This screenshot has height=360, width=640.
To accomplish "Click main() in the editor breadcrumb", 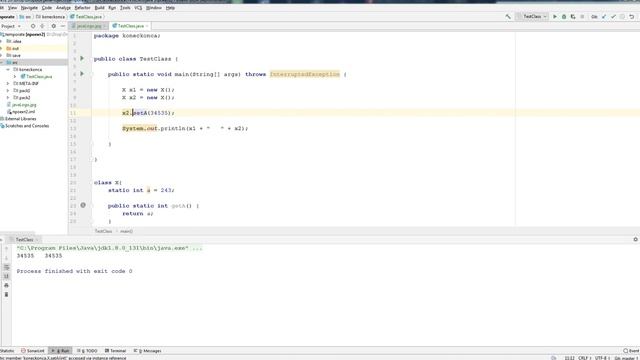I will pos(126,231).
